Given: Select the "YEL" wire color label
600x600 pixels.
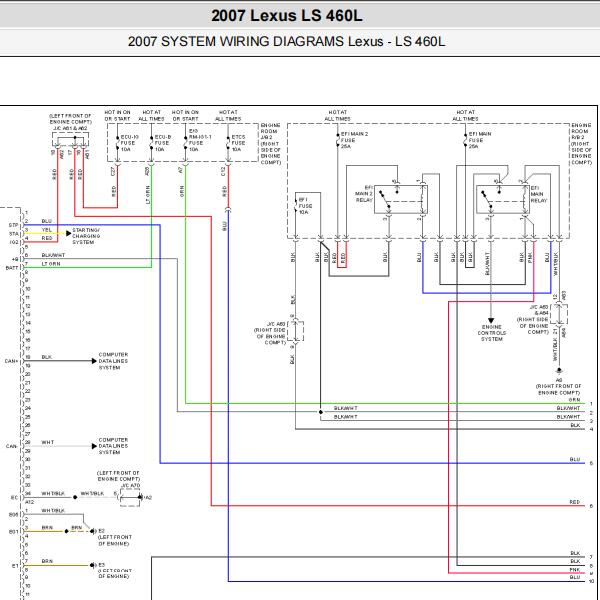Looking at the screenshot, I should tap(46, 230).
